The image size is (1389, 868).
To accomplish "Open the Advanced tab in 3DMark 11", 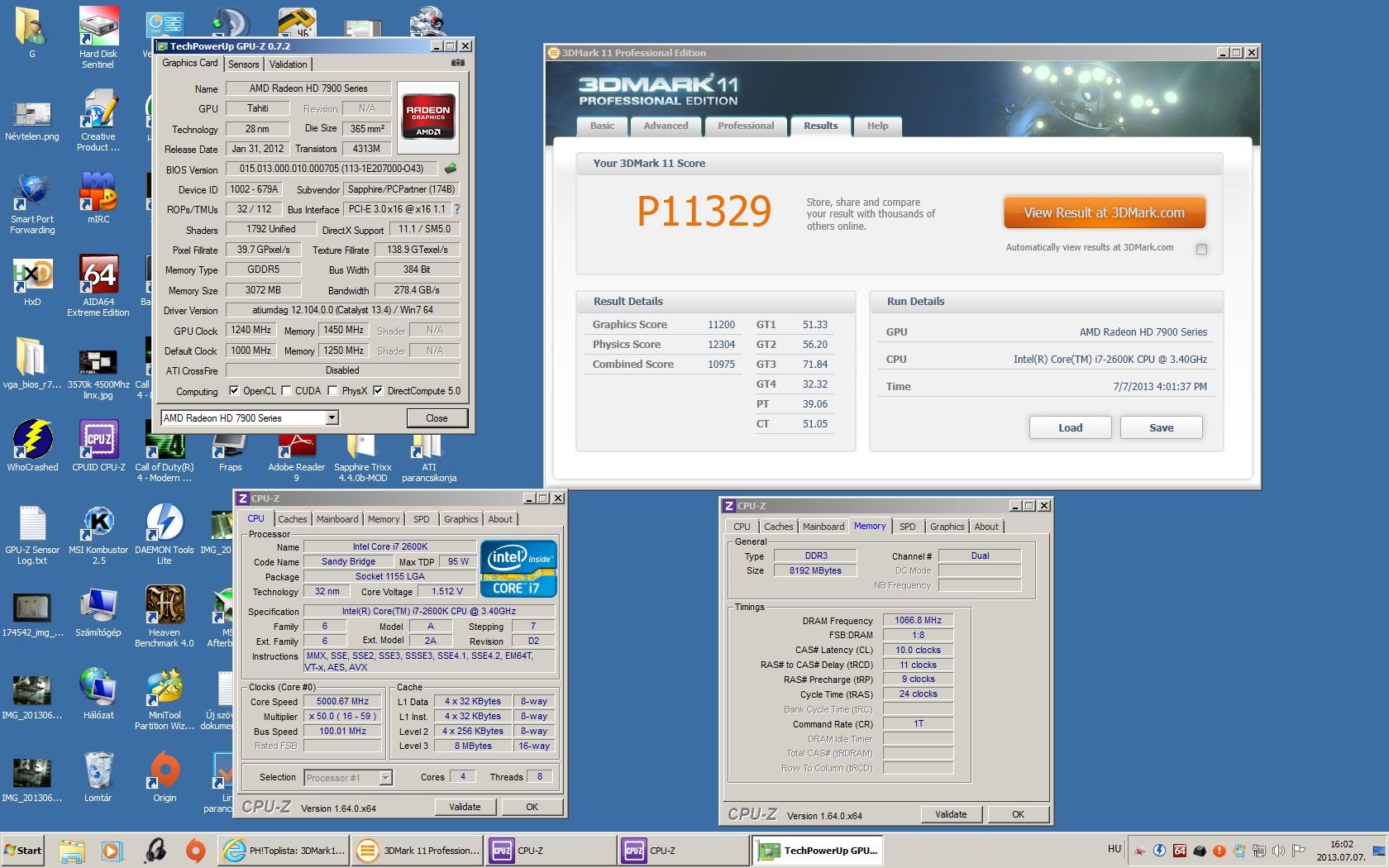I will pyautogui.click(x=666, y=126).
